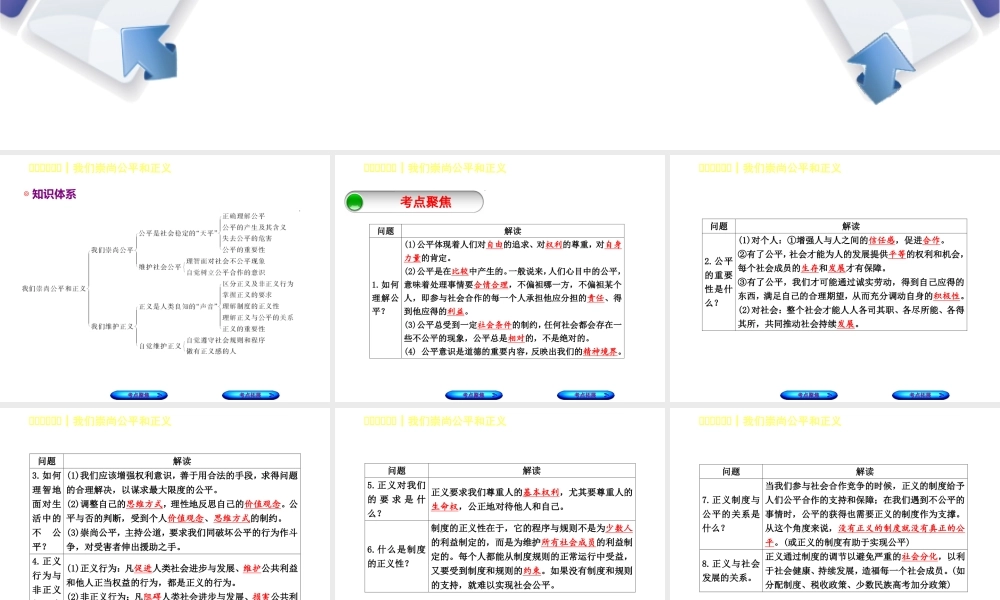This screenshot has height=600, width=1000.
Task: Click the cell 1.如何理解公平?
Action: (x=385, y=298)
